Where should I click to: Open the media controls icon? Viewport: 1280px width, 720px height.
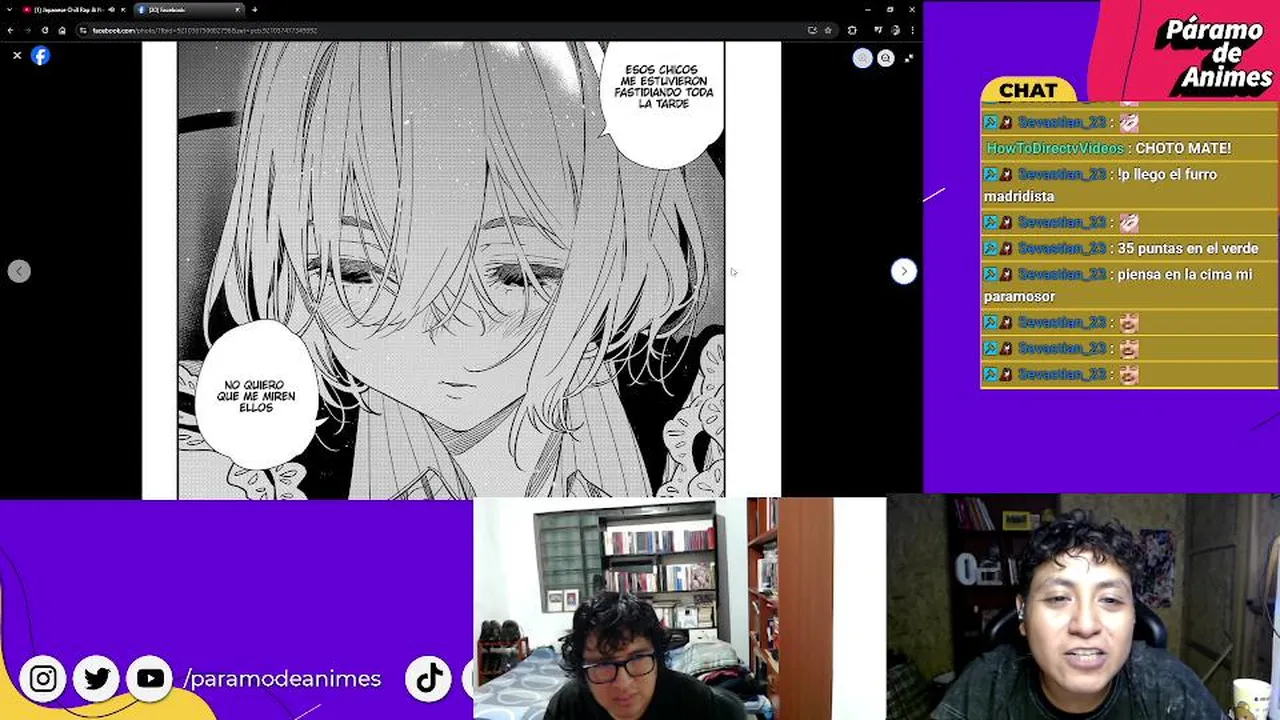coord(878,30)
